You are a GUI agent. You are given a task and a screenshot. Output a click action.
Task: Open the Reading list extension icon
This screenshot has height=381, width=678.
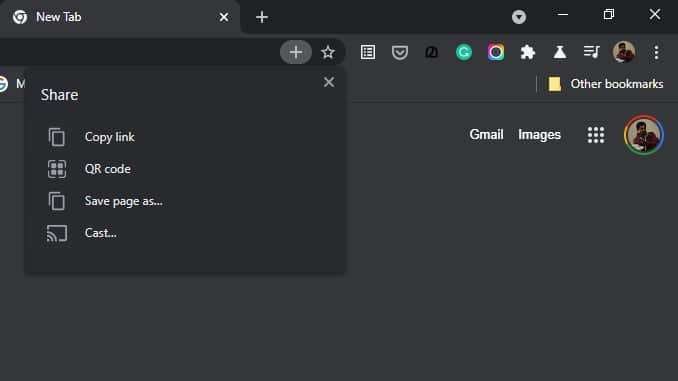click(368, 52)
